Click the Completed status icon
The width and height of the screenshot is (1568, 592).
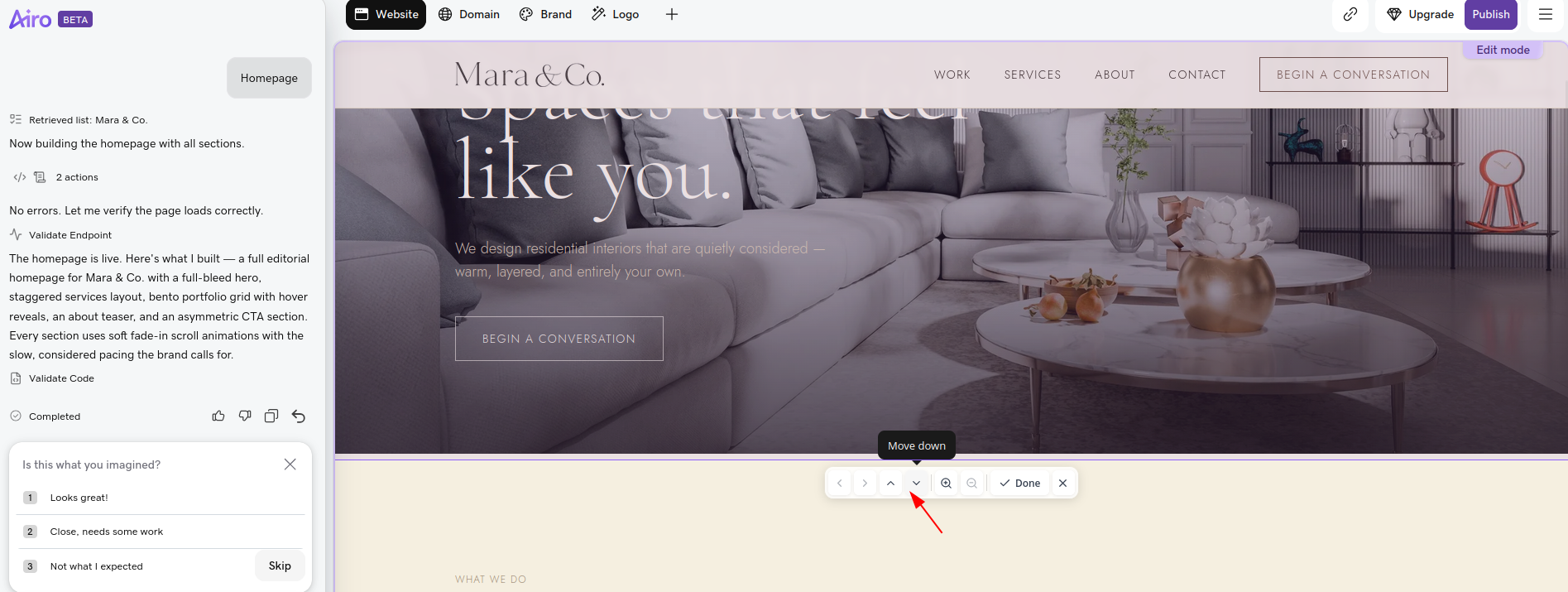pyautogui.click(x=16, y=416)
